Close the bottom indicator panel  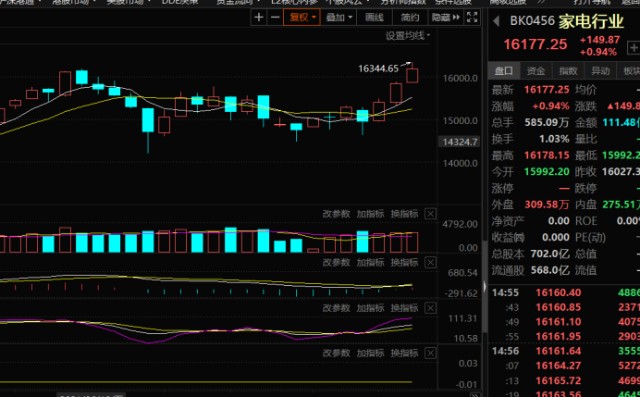click(431, 353)
